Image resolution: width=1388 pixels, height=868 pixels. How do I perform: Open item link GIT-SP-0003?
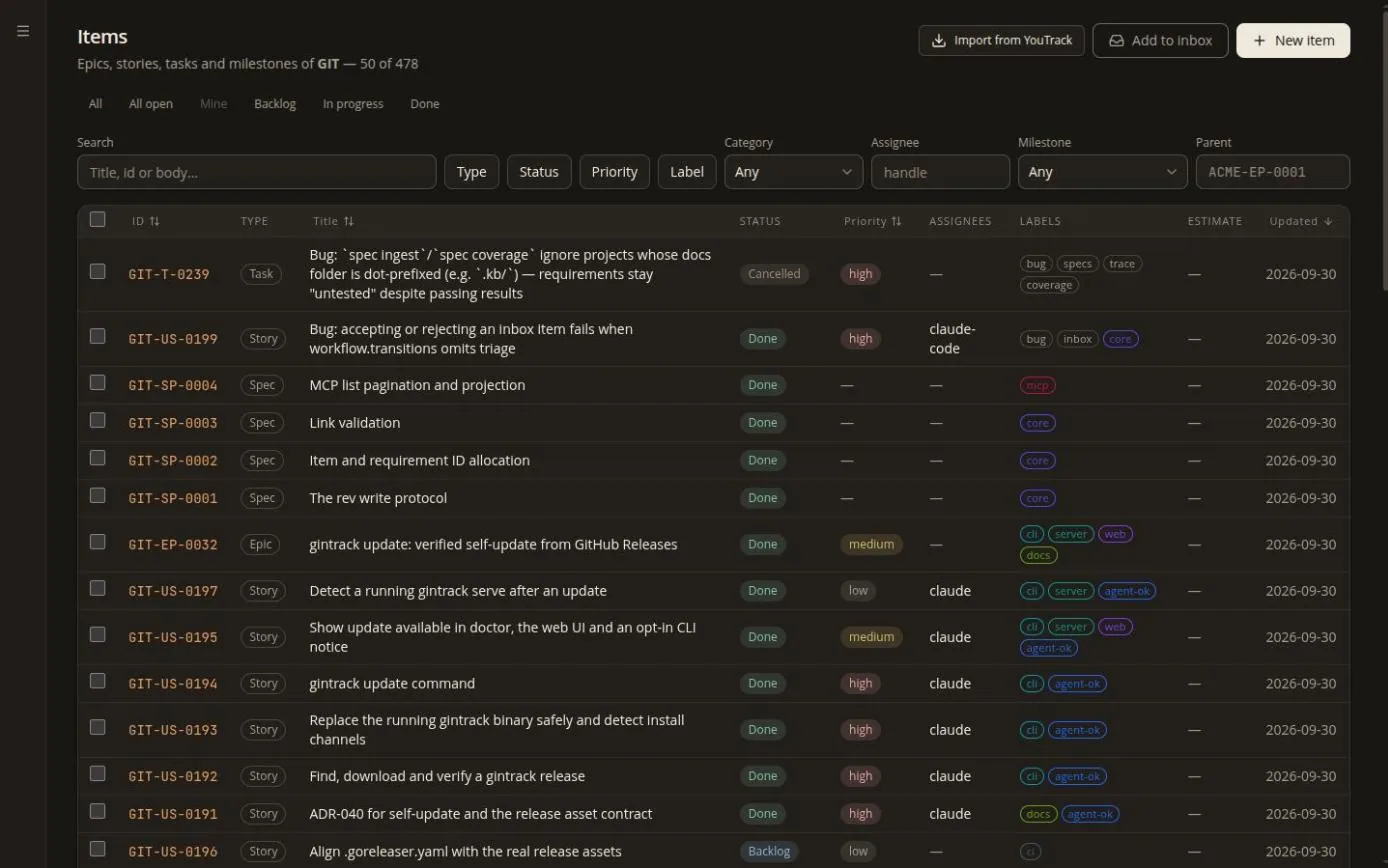pos(173,423)
